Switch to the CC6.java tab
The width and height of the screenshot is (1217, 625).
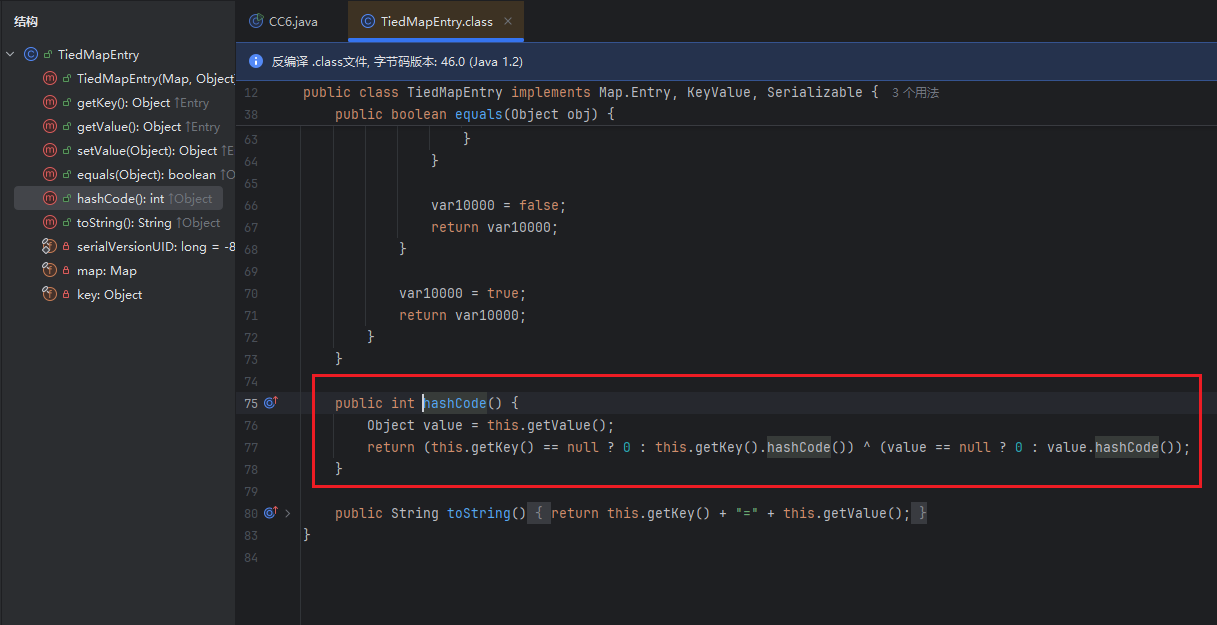pos(292,21)
